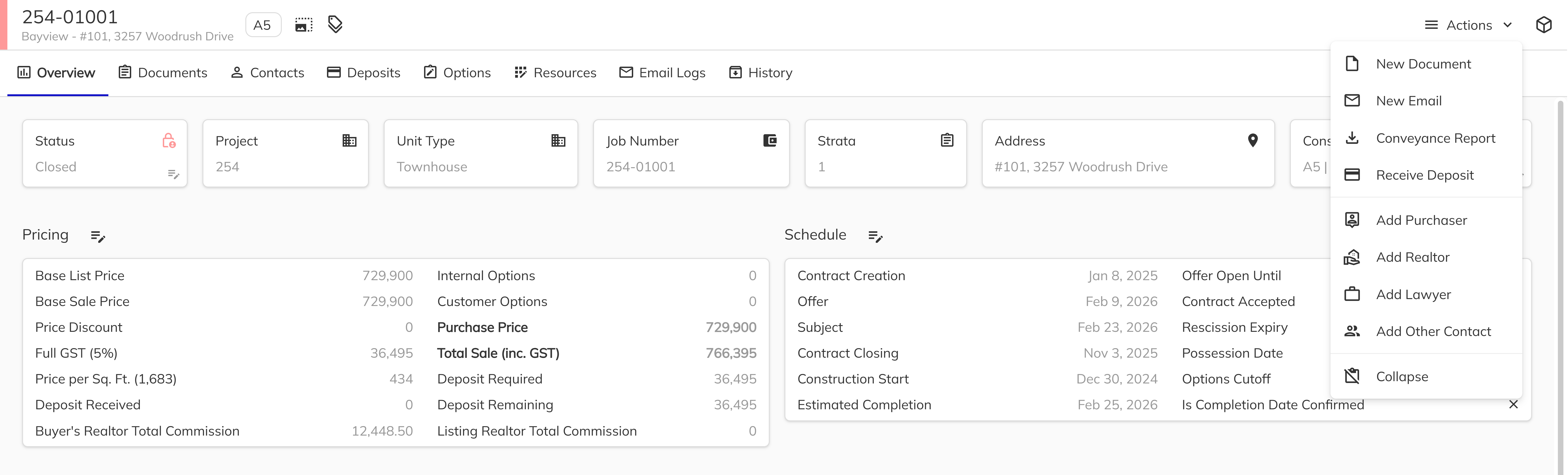Viewport: 1568px width, 475px height.
Task: Open the Pricing edit icon
Action: click(98, 237)
